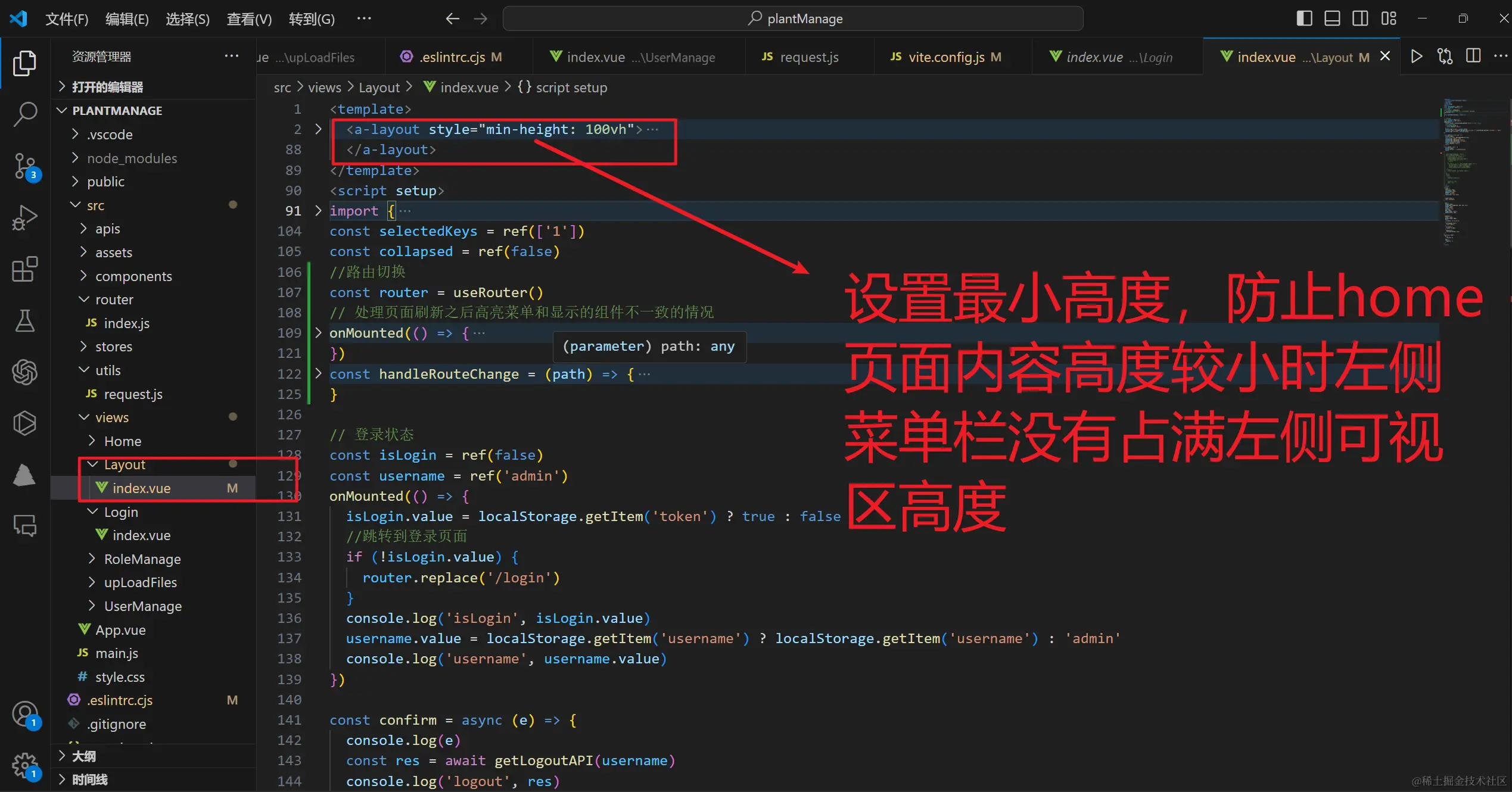Expand the 时间线 timeline section
Image resolution: width=1512 pixels, height=792 pixels.
point(154,779)
